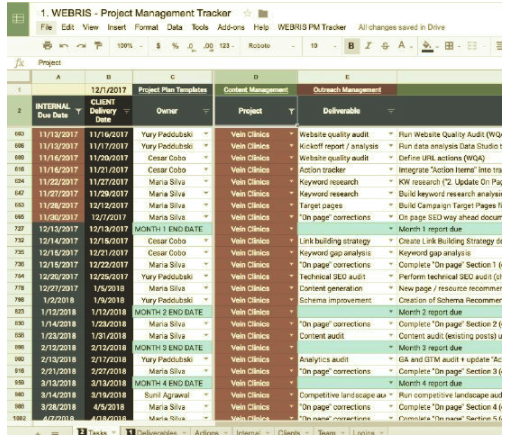Open Deliverable dropdown for Analytics audit
The height and width of the screenshot is (436, 523).
(391, 359)
